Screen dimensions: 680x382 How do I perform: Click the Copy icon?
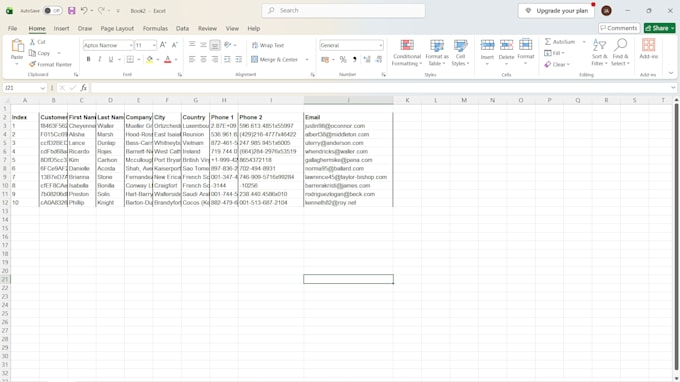(x=32, y=53)
